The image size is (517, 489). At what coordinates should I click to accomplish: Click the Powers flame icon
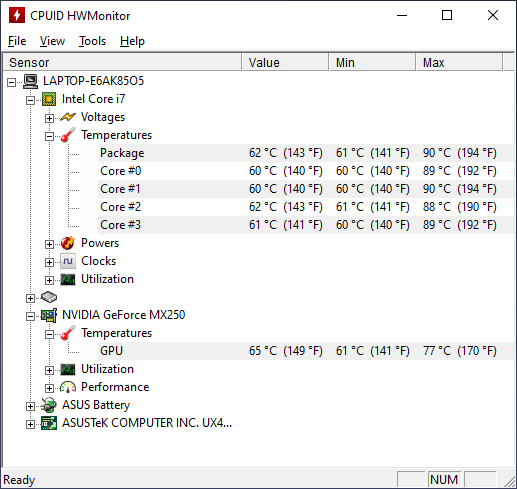68,243
